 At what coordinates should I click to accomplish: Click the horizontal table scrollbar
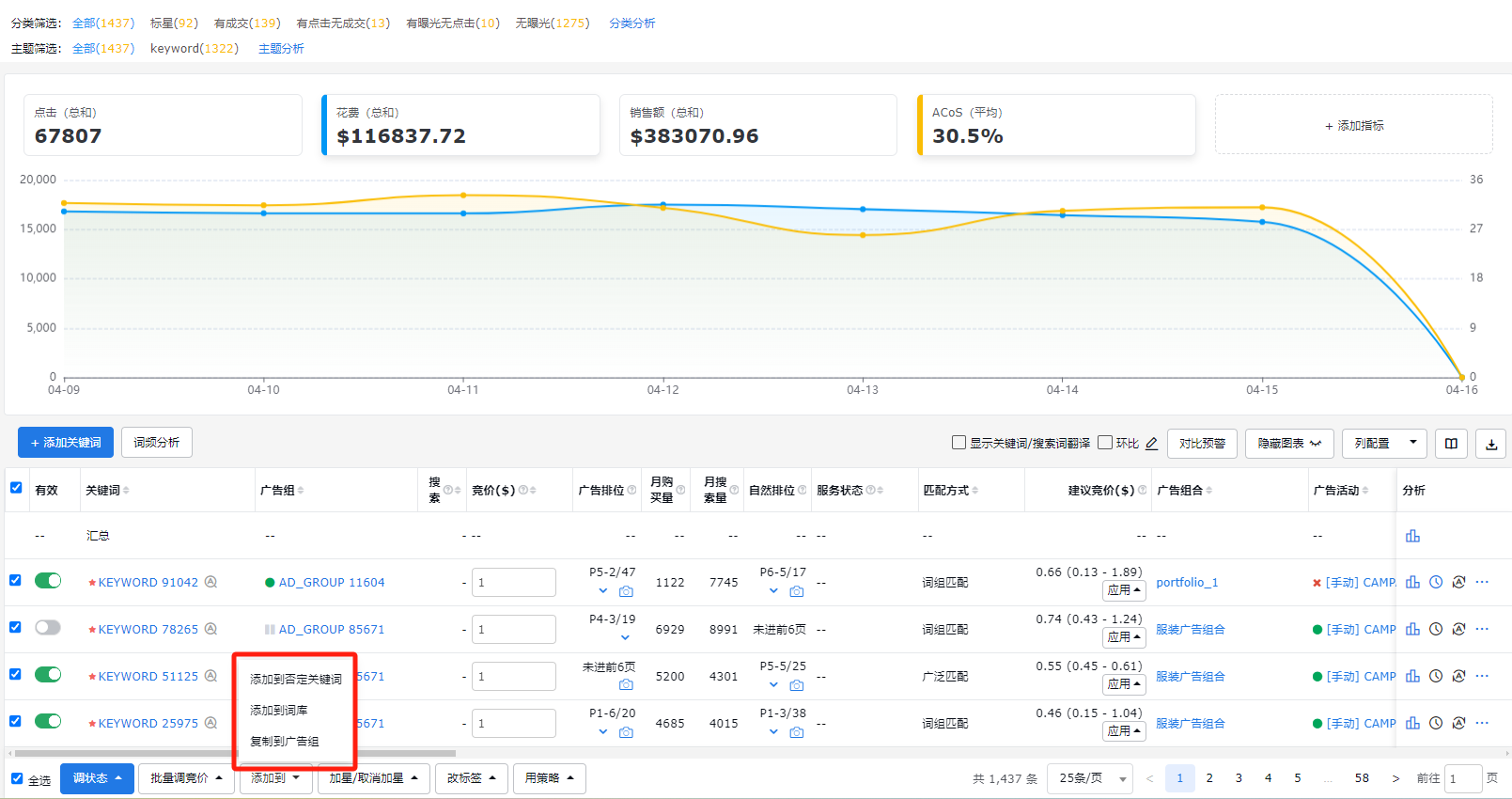tap(235, 753)
